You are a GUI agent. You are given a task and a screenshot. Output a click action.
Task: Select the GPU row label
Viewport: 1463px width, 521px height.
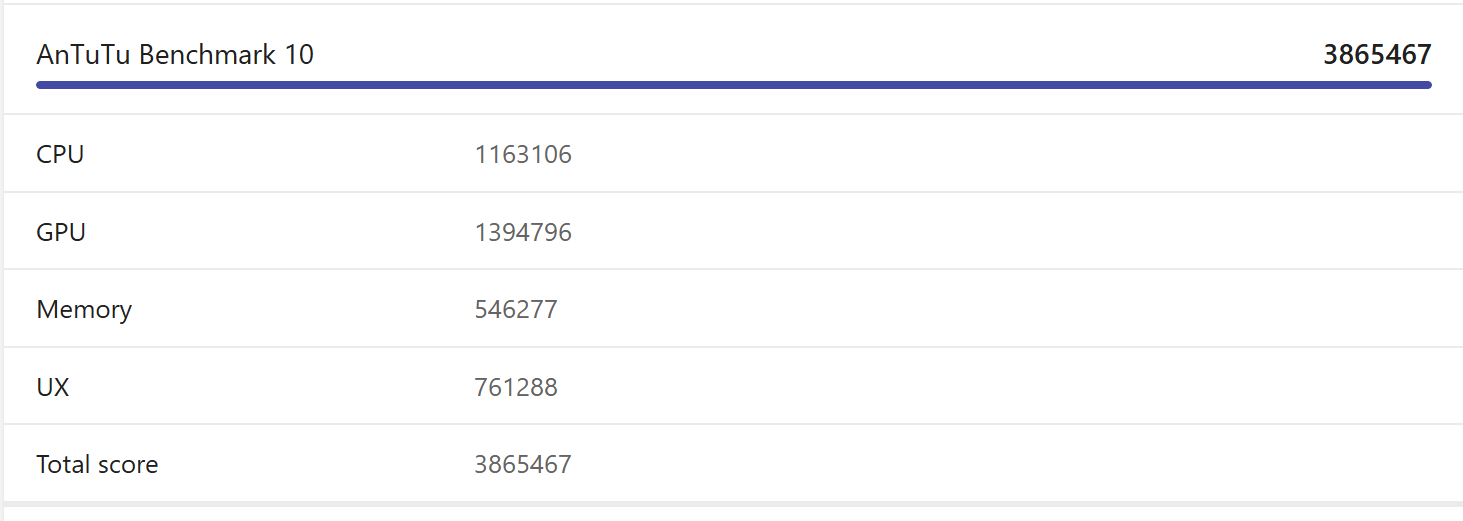pyautogui.click(x=61, y=233)
